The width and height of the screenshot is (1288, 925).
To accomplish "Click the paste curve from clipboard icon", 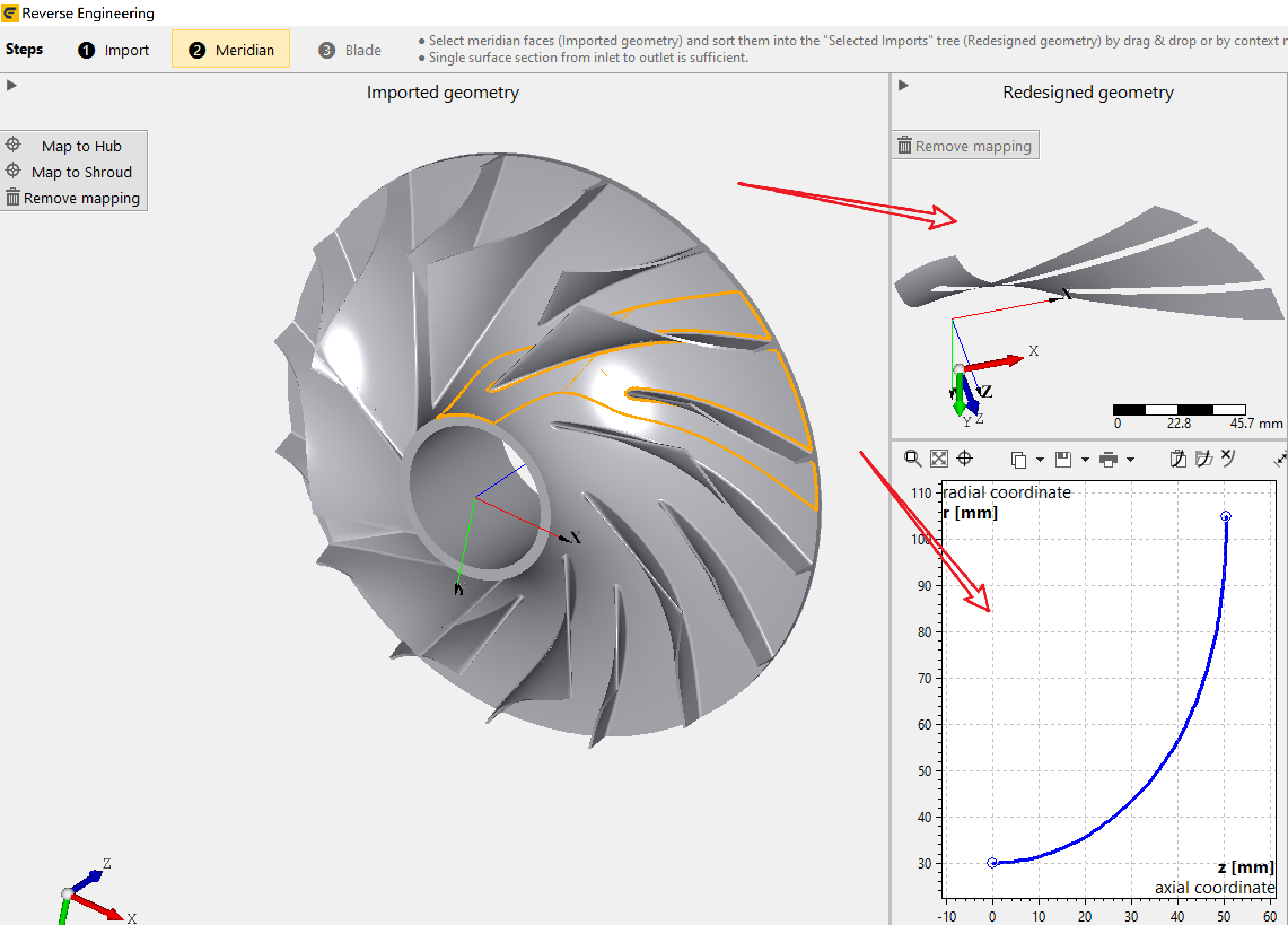I will coord(1179,458).
